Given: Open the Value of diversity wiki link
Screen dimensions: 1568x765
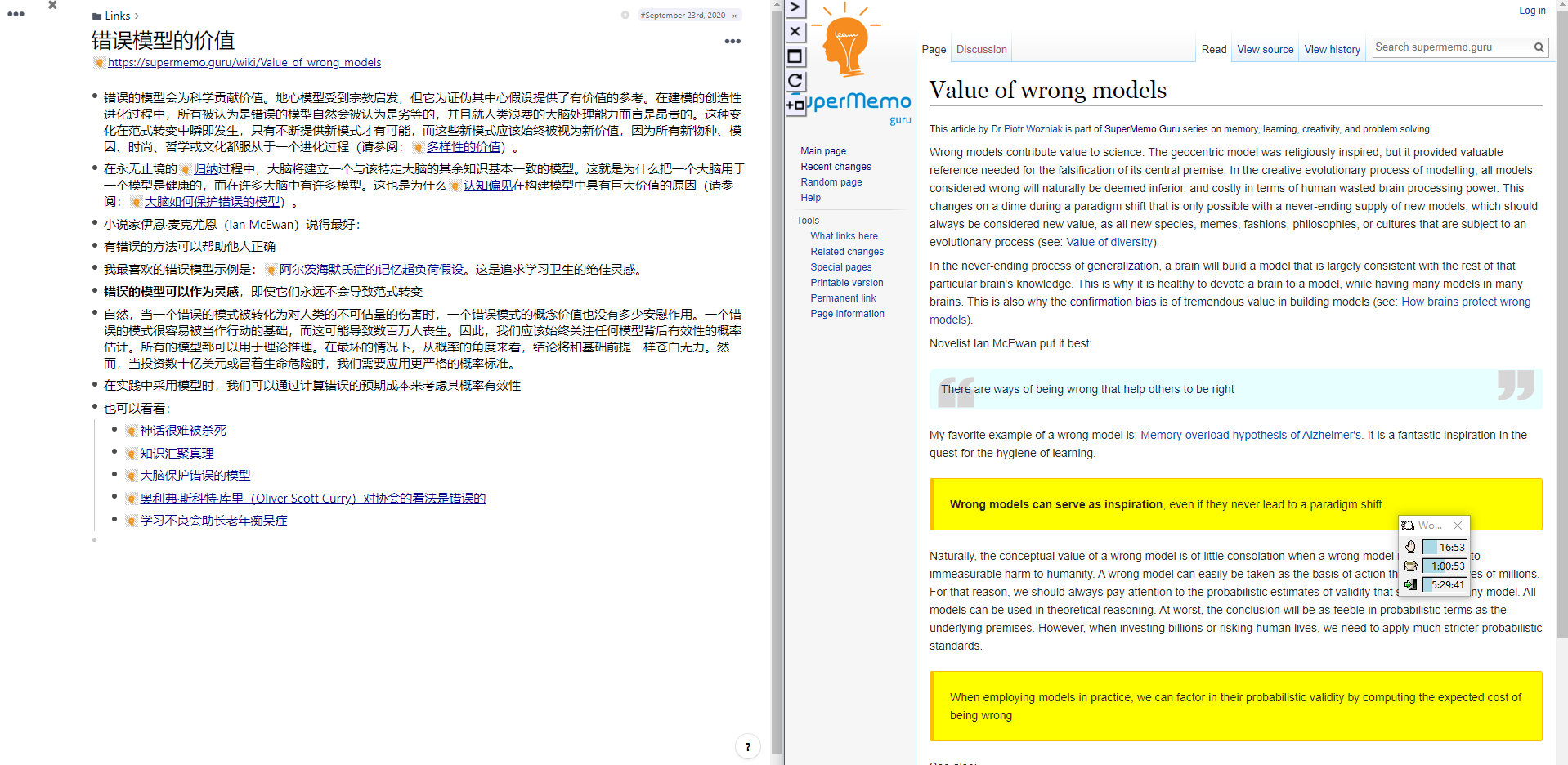Looking at the screenshot, I should 1109,242.
